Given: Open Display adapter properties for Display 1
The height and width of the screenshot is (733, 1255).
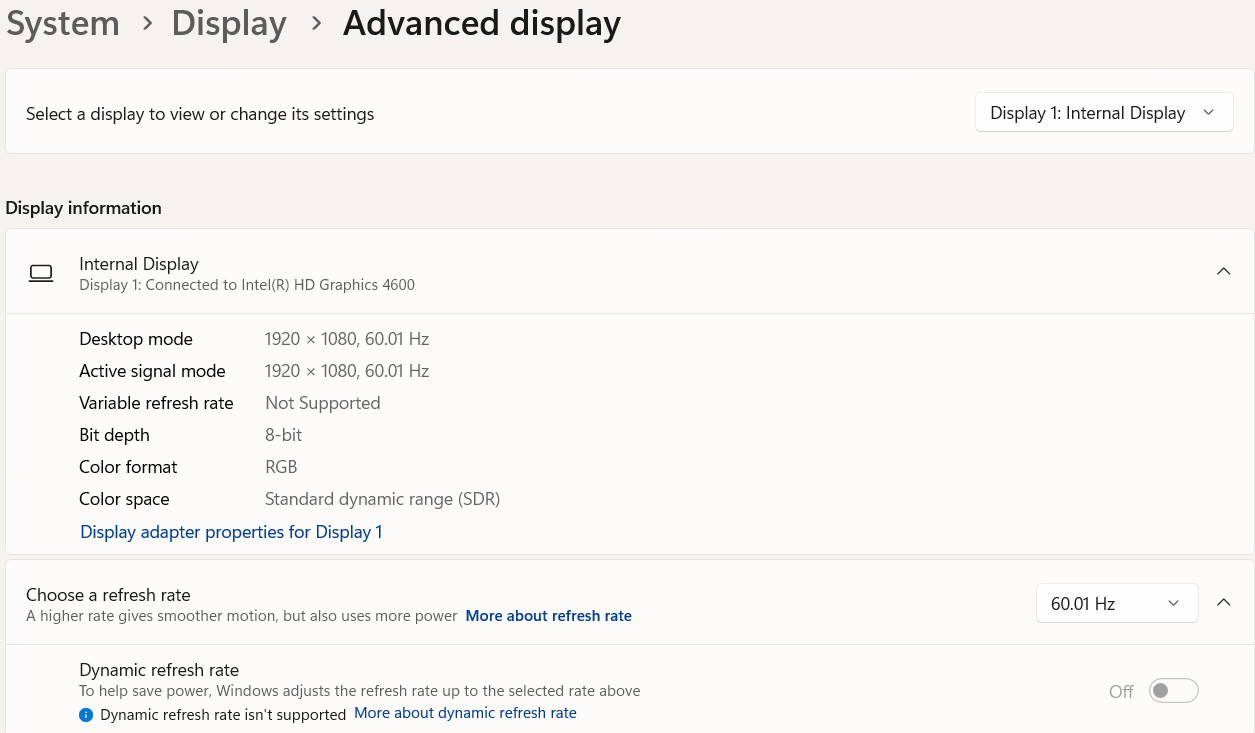Looking at the screenshot, I should (x=231, y=532).
